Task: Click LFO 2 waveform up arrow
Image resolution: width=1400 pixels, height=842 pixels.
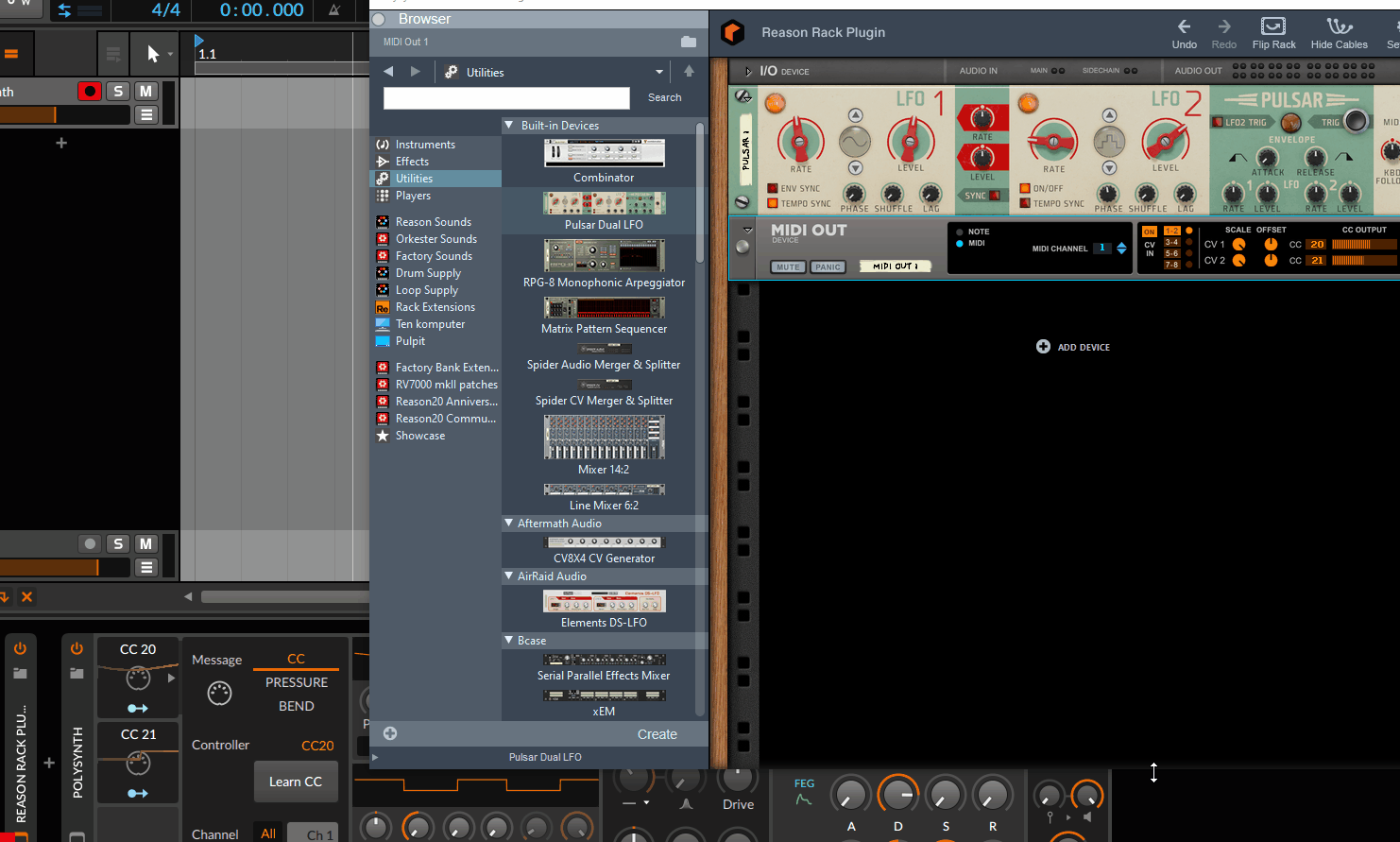Action: click(1109, 115)
